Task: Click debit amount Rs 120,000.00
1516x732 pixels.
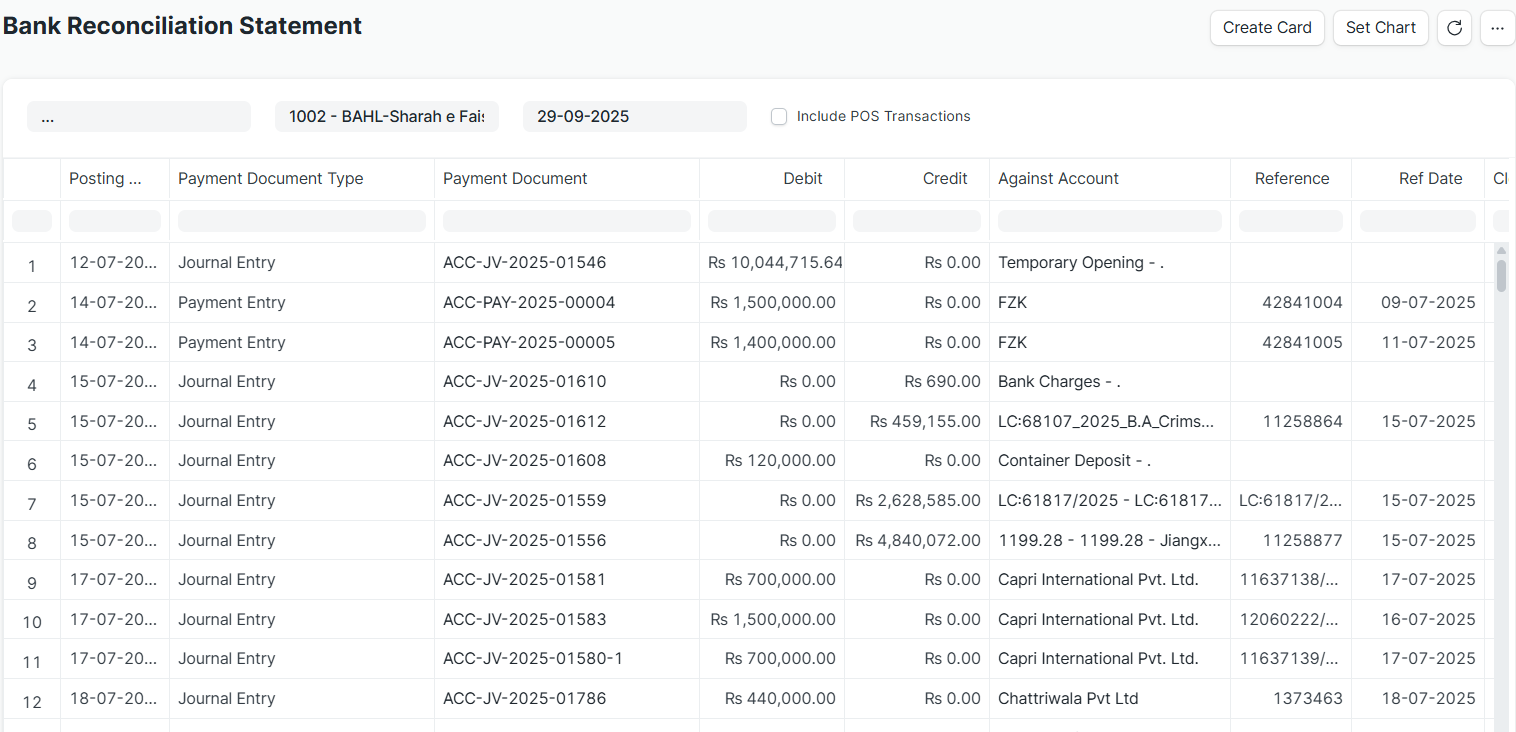Action: pyautogui.click(x=780, y=461)
